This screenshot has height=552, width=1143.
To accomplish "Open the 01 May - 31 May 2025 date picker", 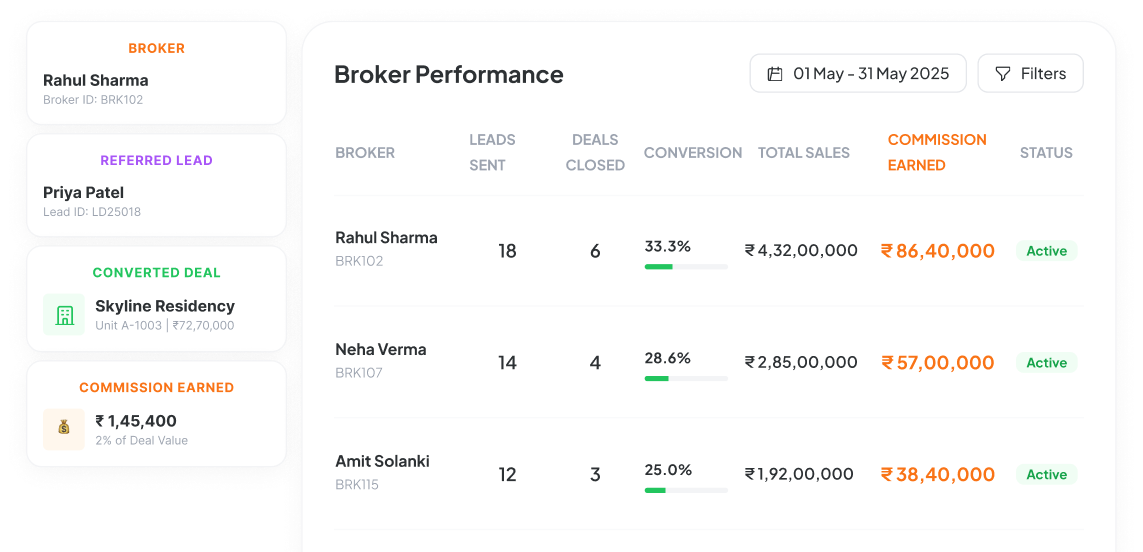I will (x=858, y=74).
